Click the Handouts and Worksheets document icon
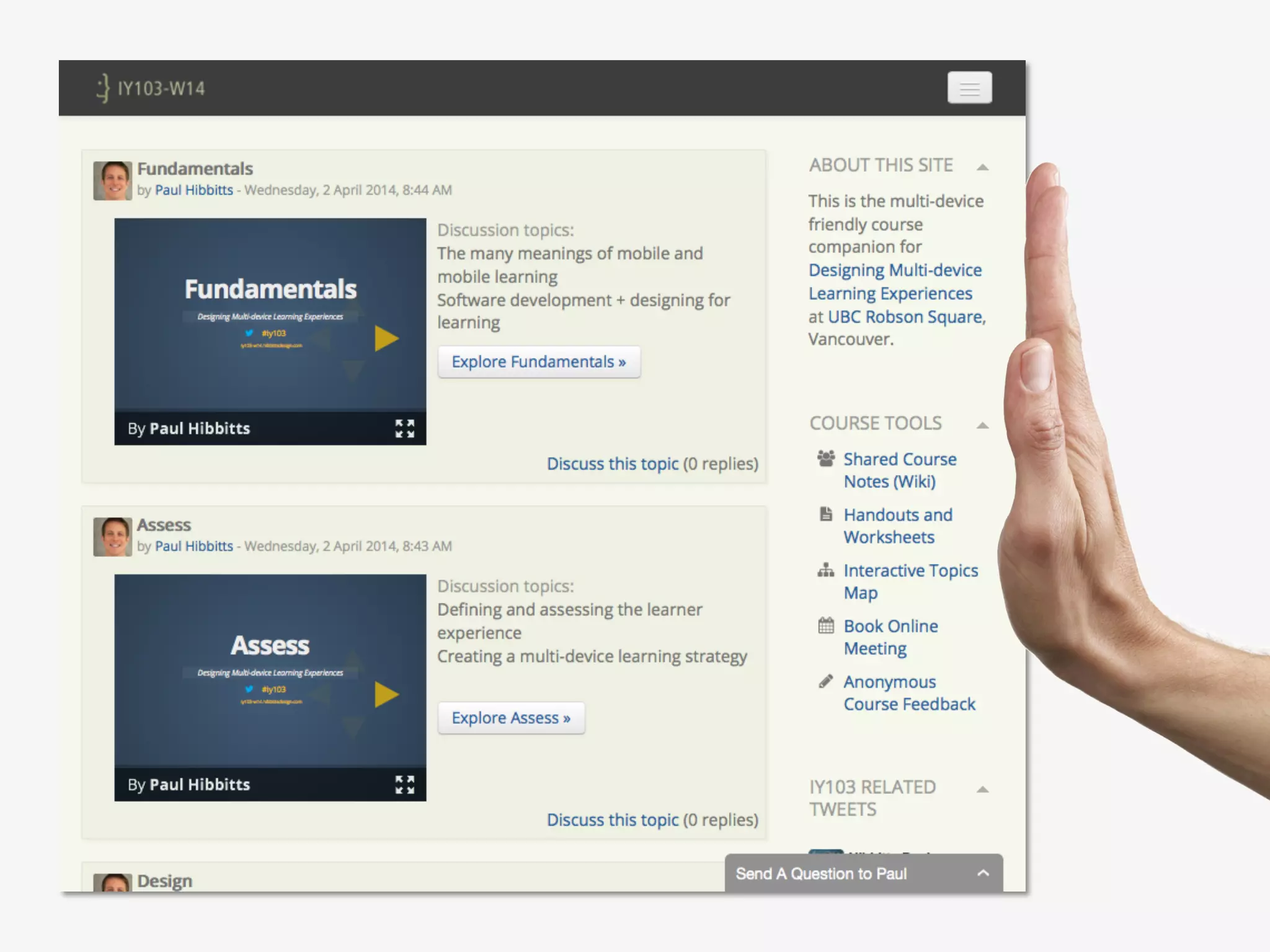This screenshot has width=1270, height=952. click(x=825, y=514)
